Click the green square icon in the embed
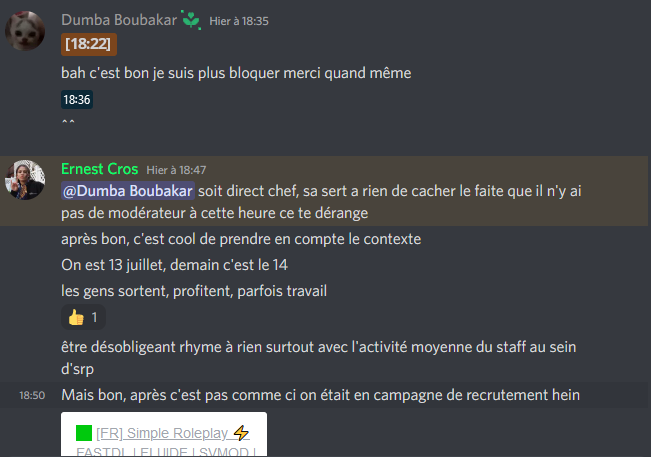Image resolution: width=651 pixels, height=457 pixels. click(84, 433)
